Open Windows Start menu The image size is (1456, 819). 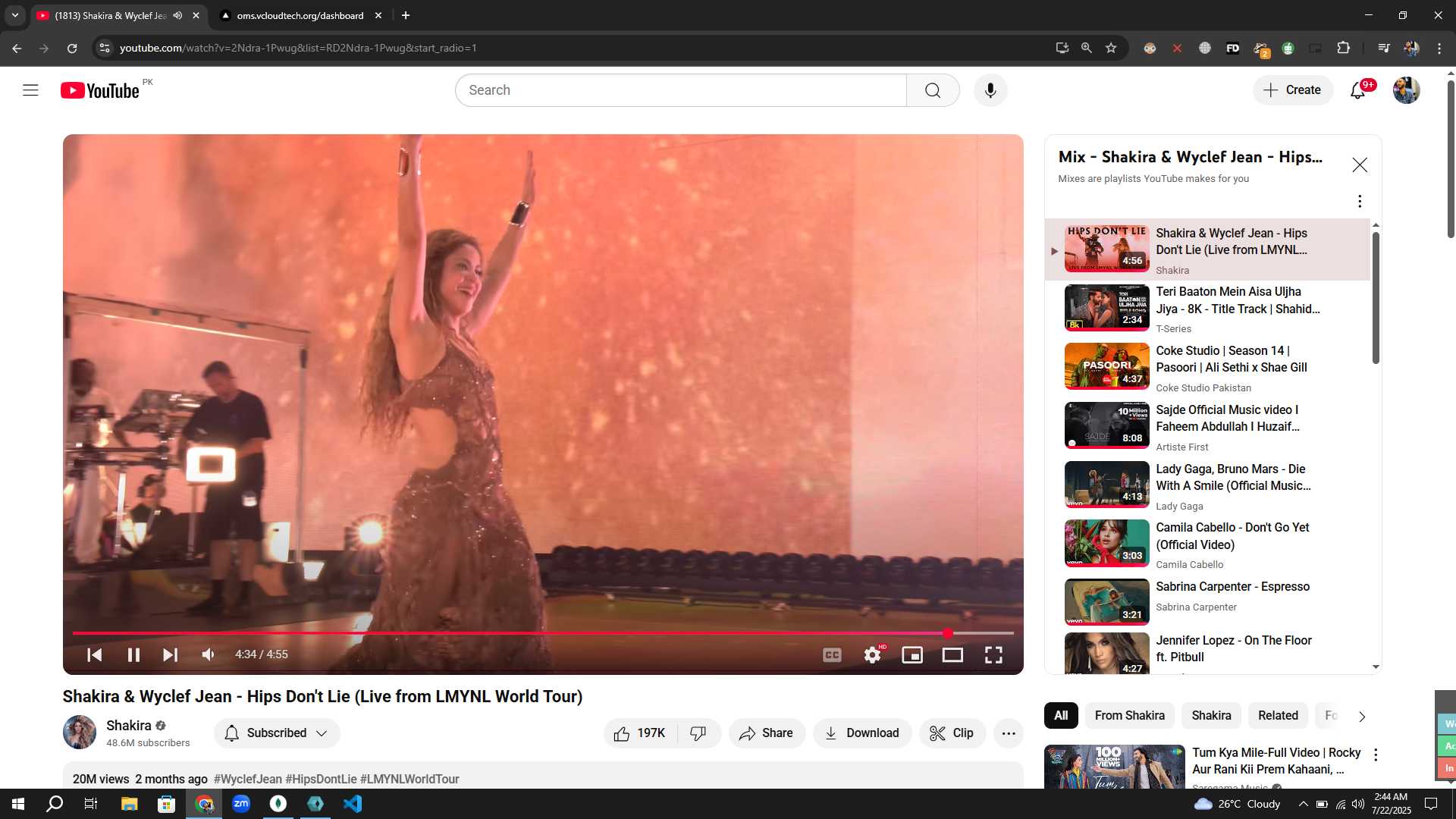18,804
